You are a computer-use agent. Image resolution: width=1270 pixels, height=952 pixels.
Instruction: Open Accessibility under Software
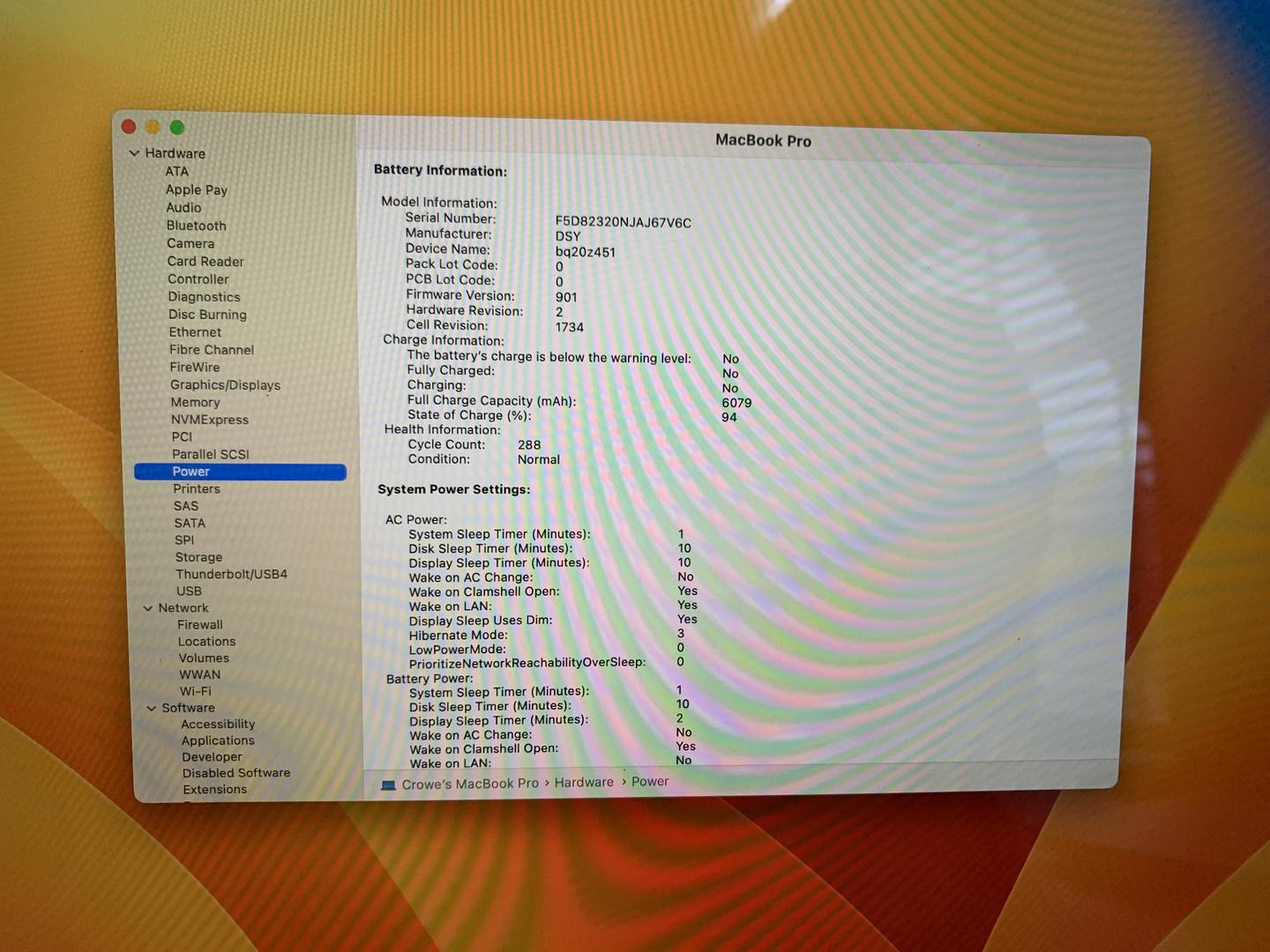218,725
